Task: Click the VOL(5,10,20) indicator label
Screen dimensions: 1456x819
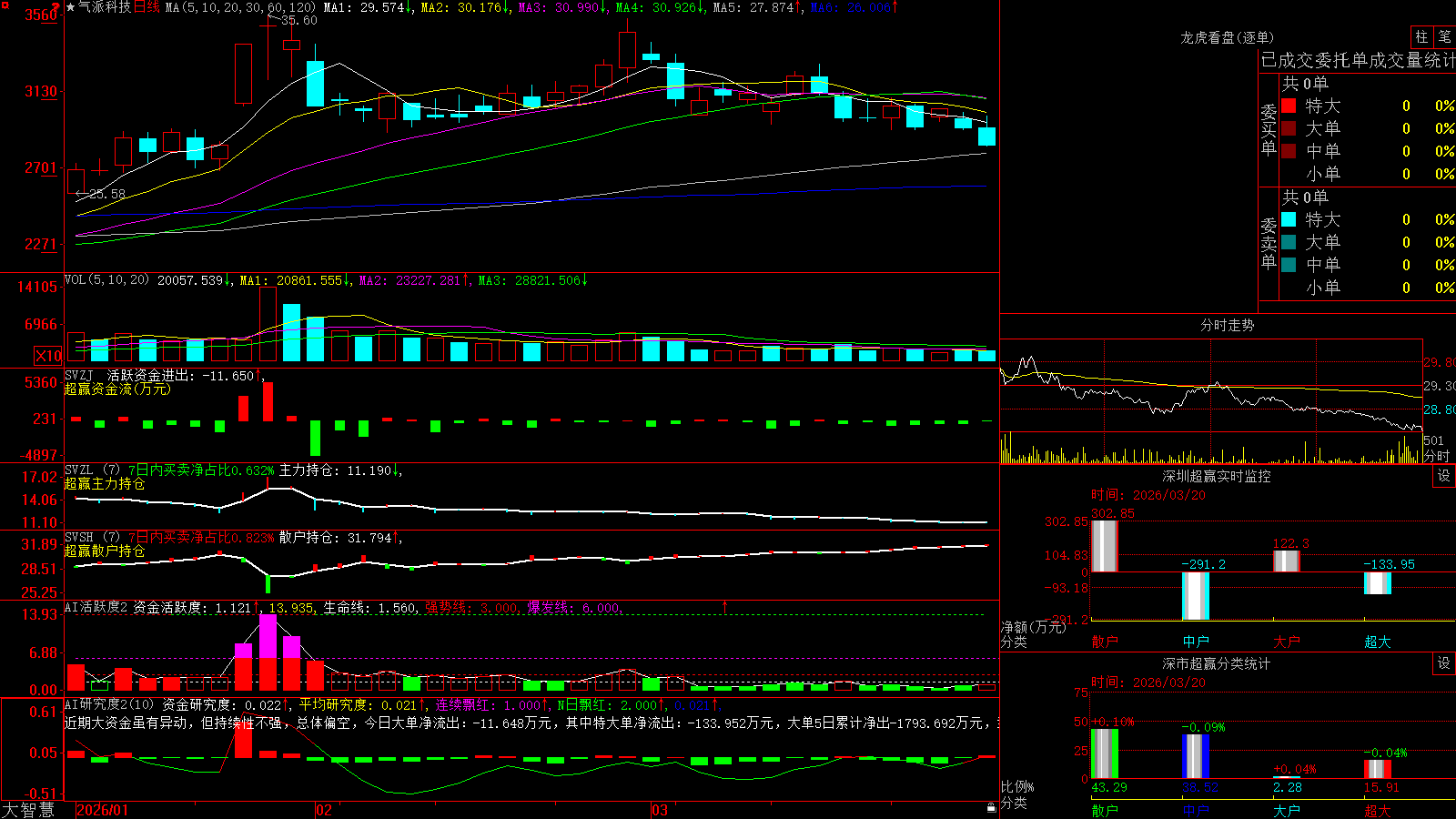Action: pyautogui.click(x=106, y=280)
